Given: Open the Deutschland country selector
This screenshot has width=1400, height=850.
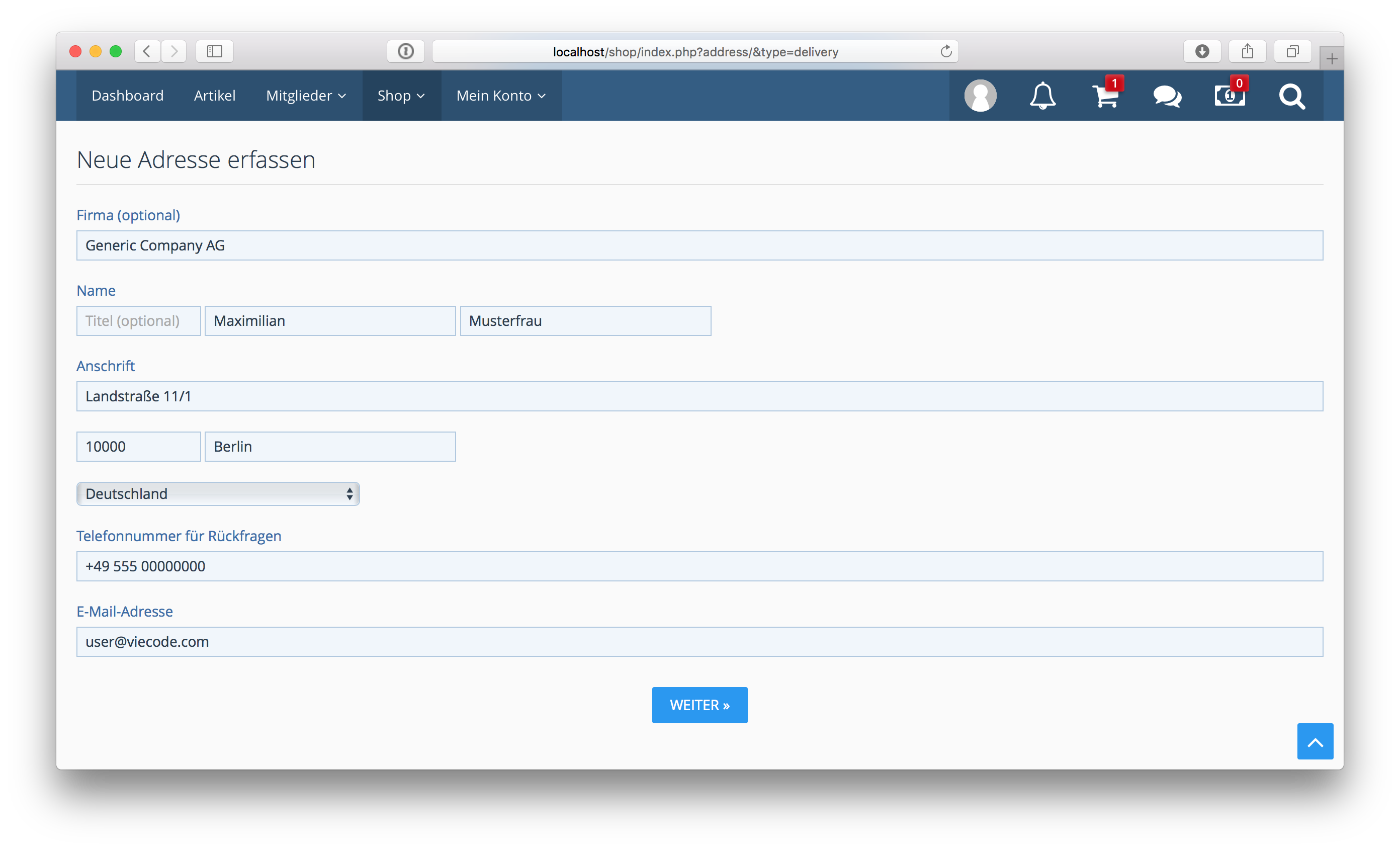Looking at the screenshot, I should coord(218,494).
